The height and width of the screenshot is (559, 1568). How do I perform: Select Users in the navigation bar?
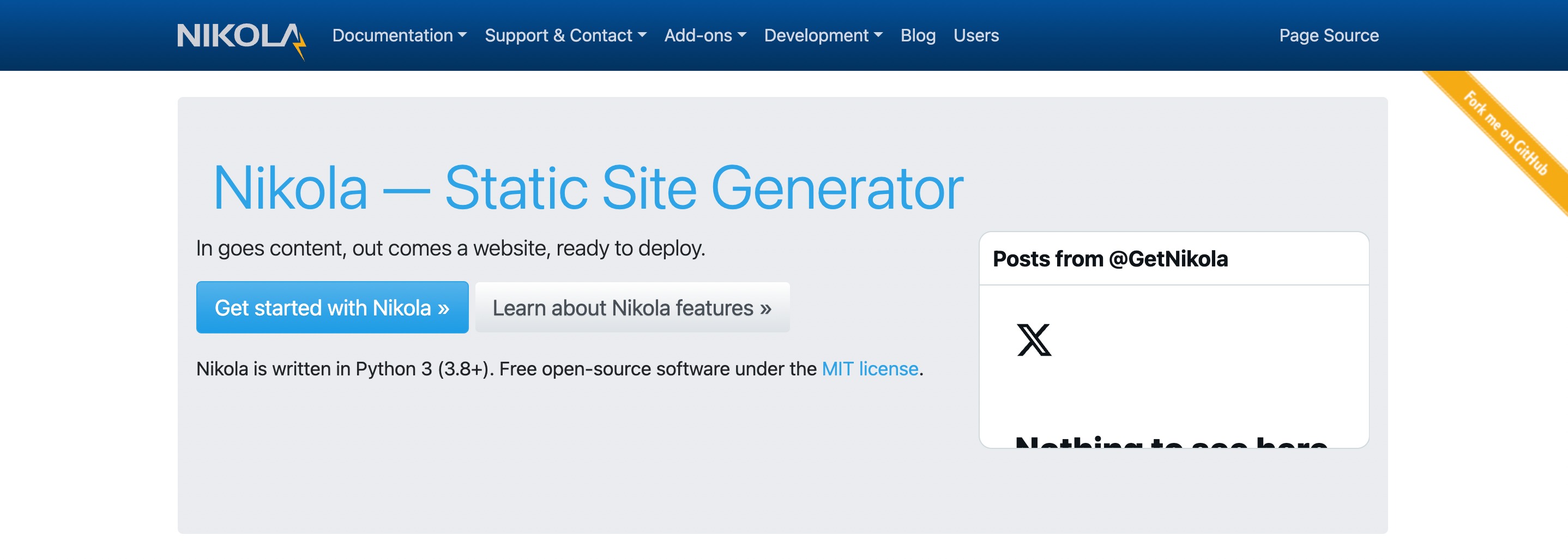click(976, 35)
